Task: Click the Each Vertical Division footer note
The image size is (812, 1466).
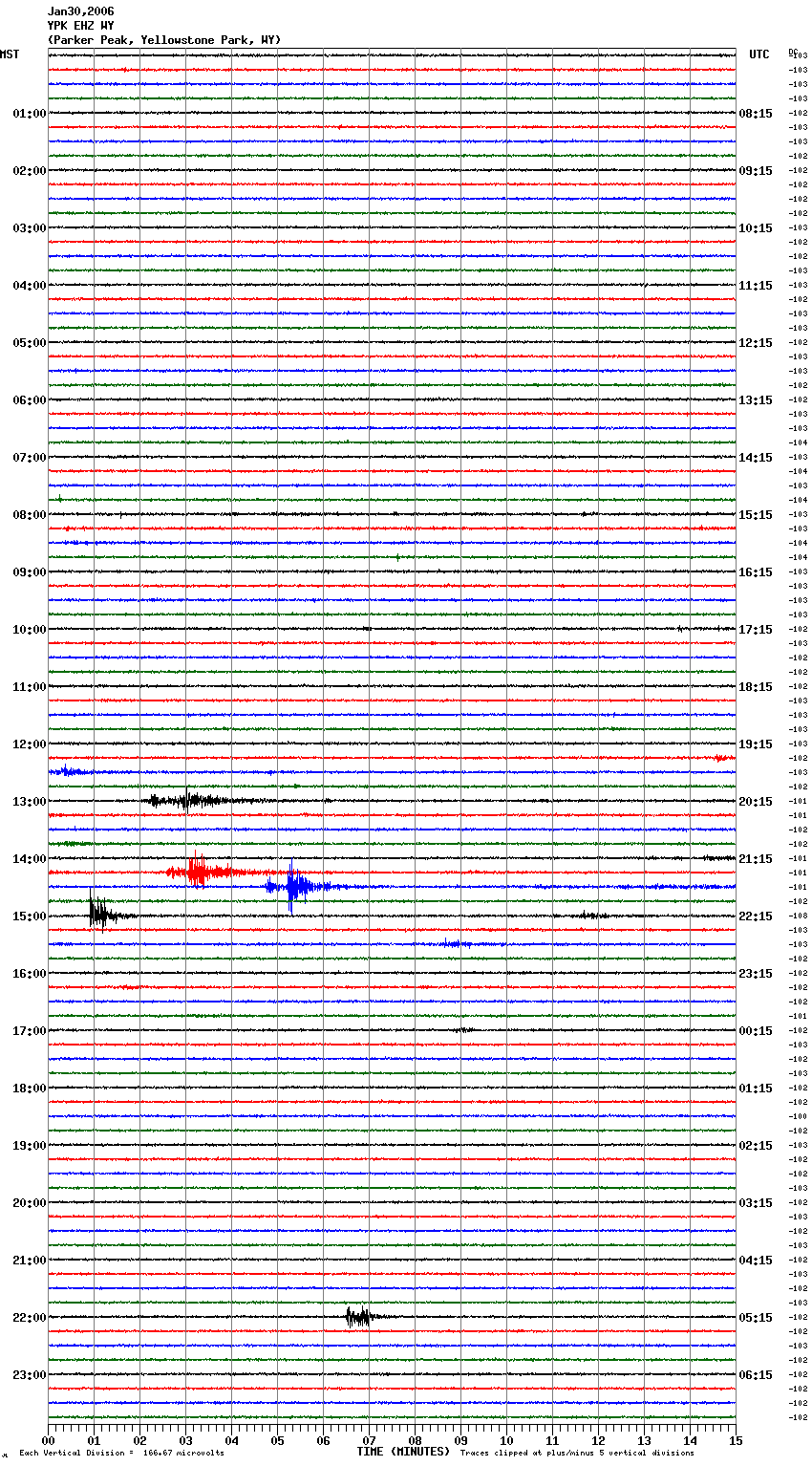Action: pos(121,1454)
